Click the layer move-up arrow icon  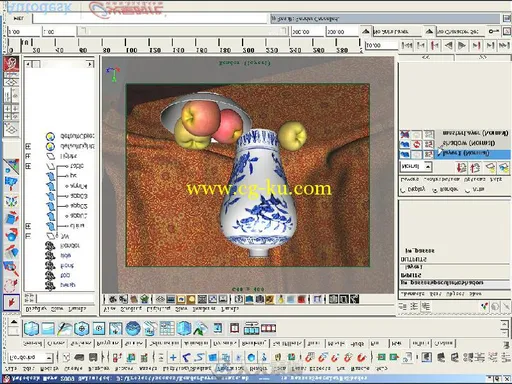point(461,167)
